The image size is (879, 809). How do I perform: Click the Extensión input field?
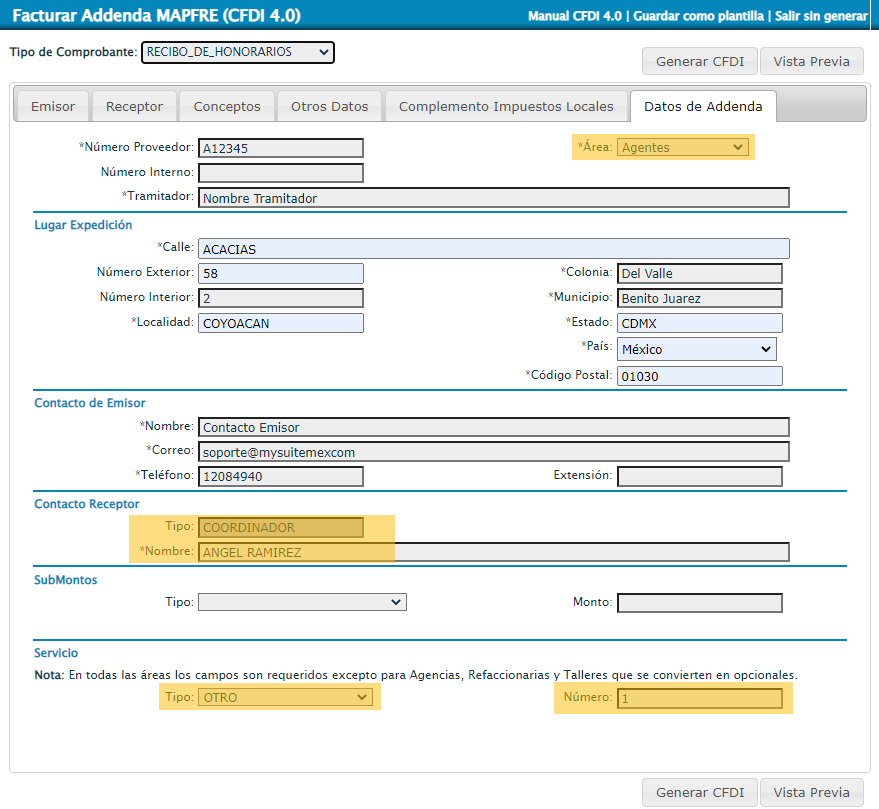(x=699, y=476)
